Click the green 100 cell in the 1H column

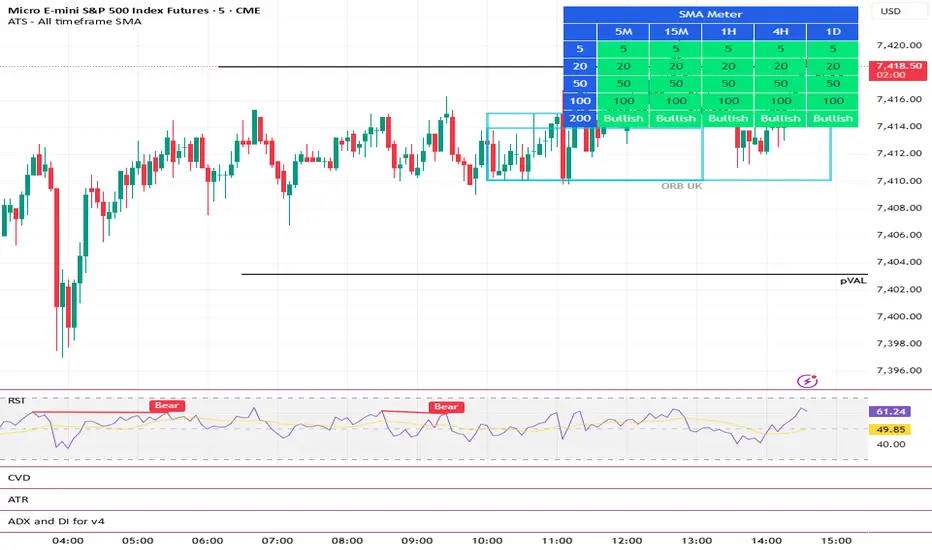click(x=728, y=101)
